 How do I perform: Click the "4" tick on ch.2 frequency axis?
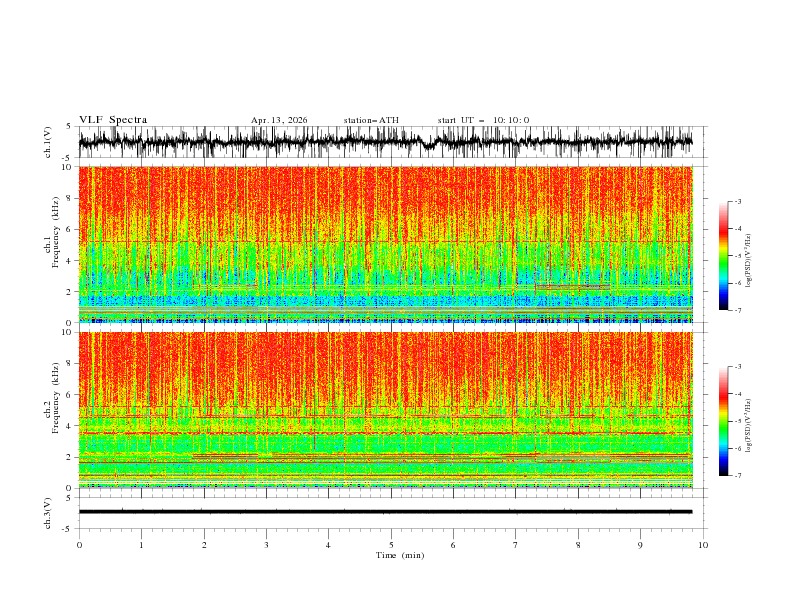tap(69, 426)
